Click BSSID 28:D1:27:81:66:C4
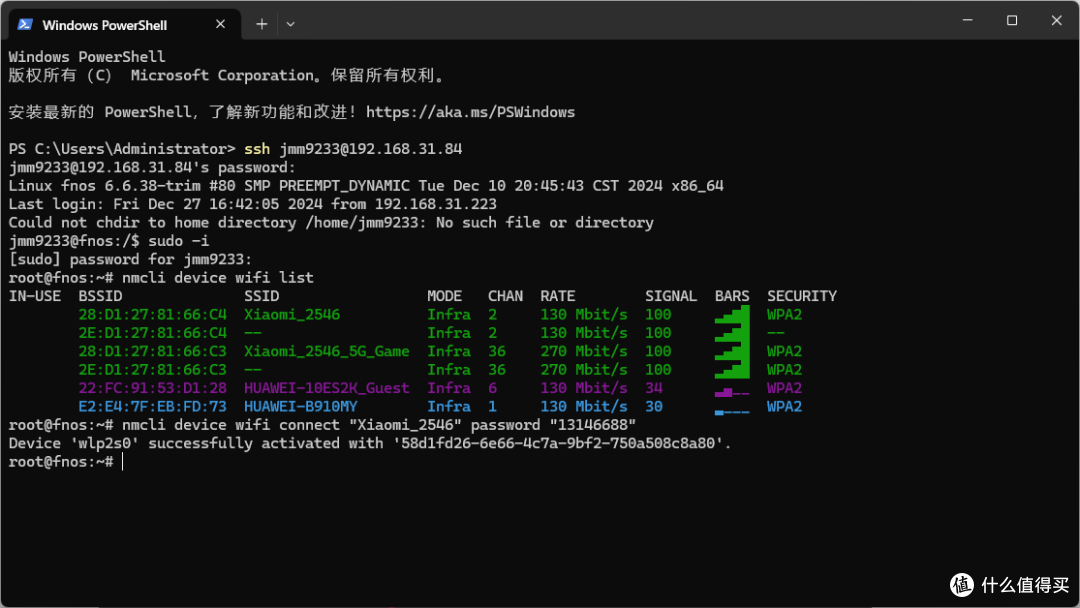 pos(152,315)
